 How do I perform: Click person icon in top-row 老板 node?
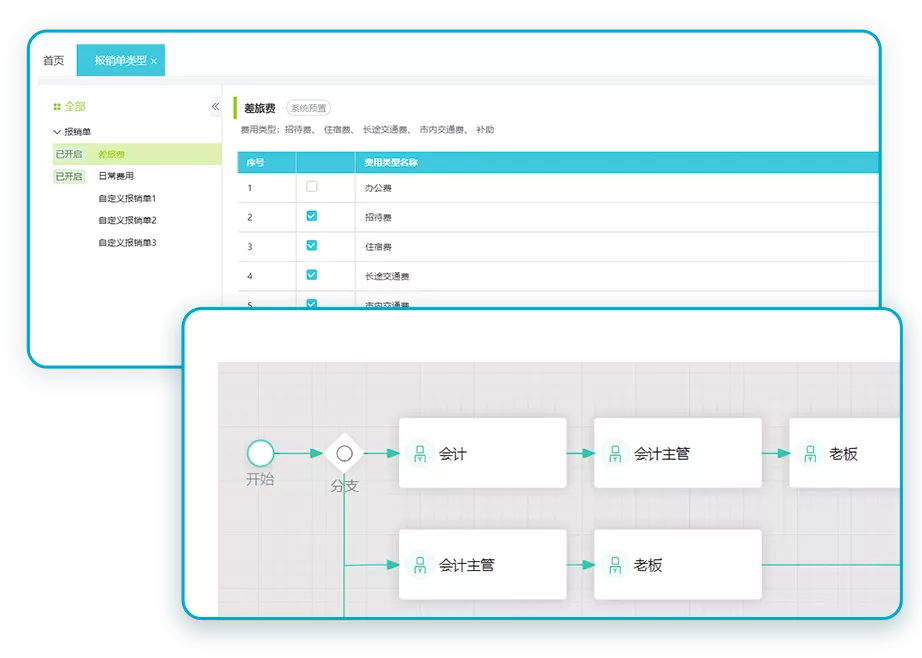(810, 454)
